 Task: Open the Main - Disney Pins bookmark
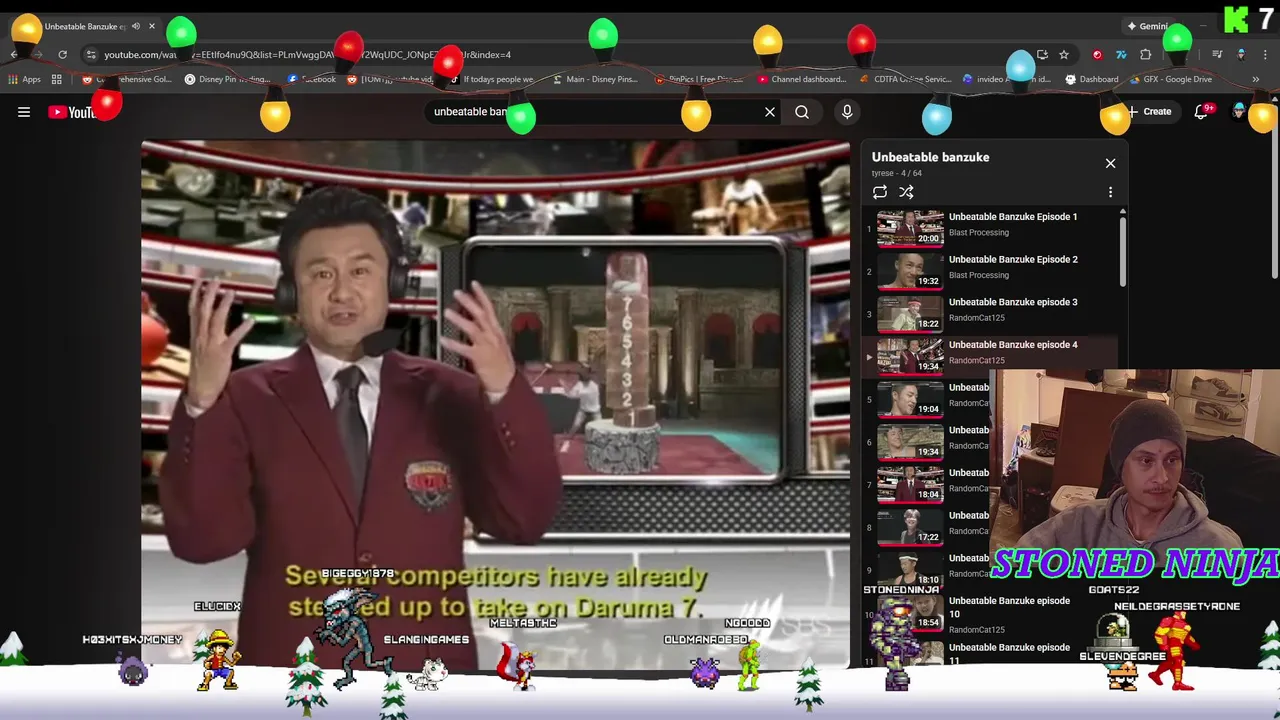click(594, 79)
